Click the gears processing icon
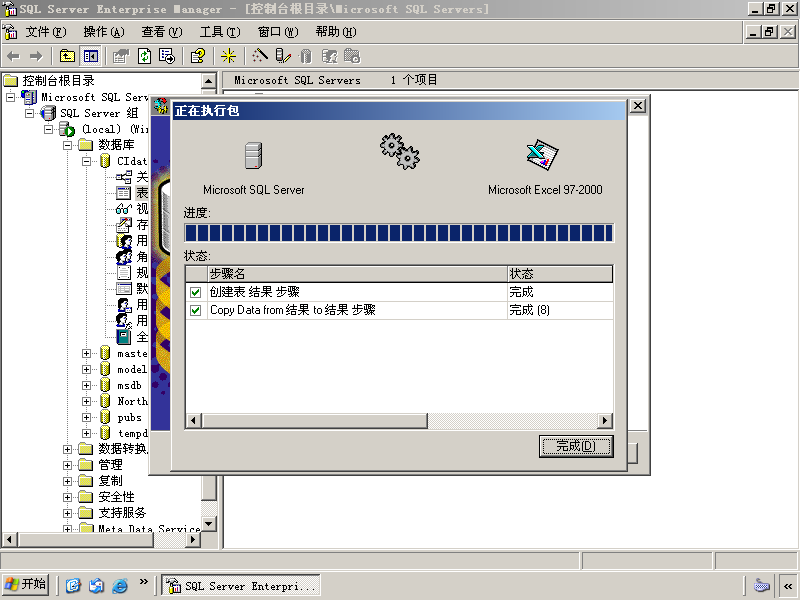This screenshot has width=800, height=600. coord(399,152)
